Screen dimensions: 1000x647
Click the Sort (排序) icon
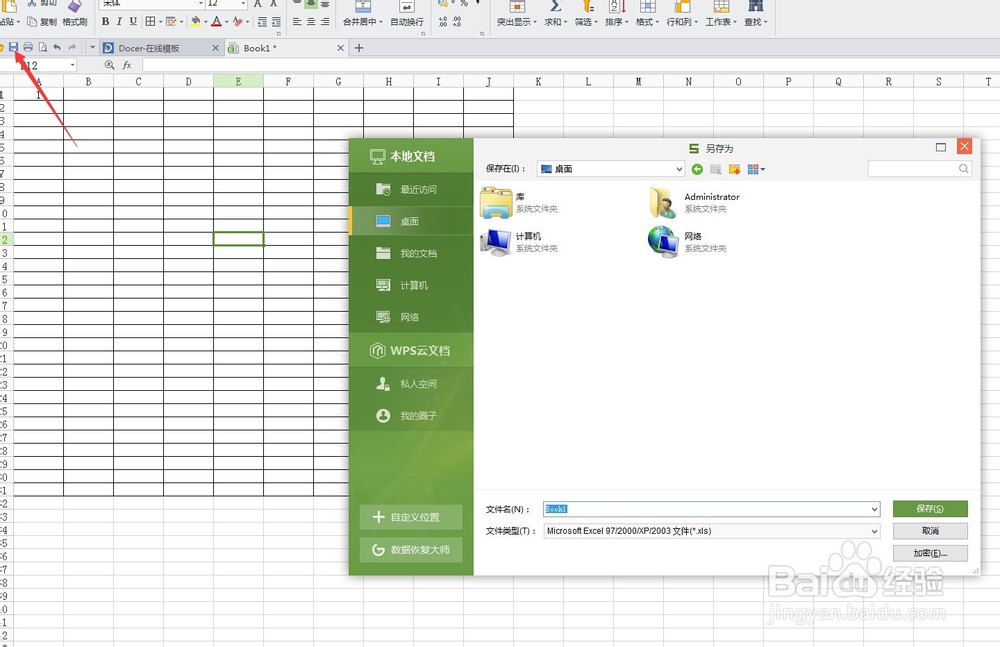tap(615, 11)
